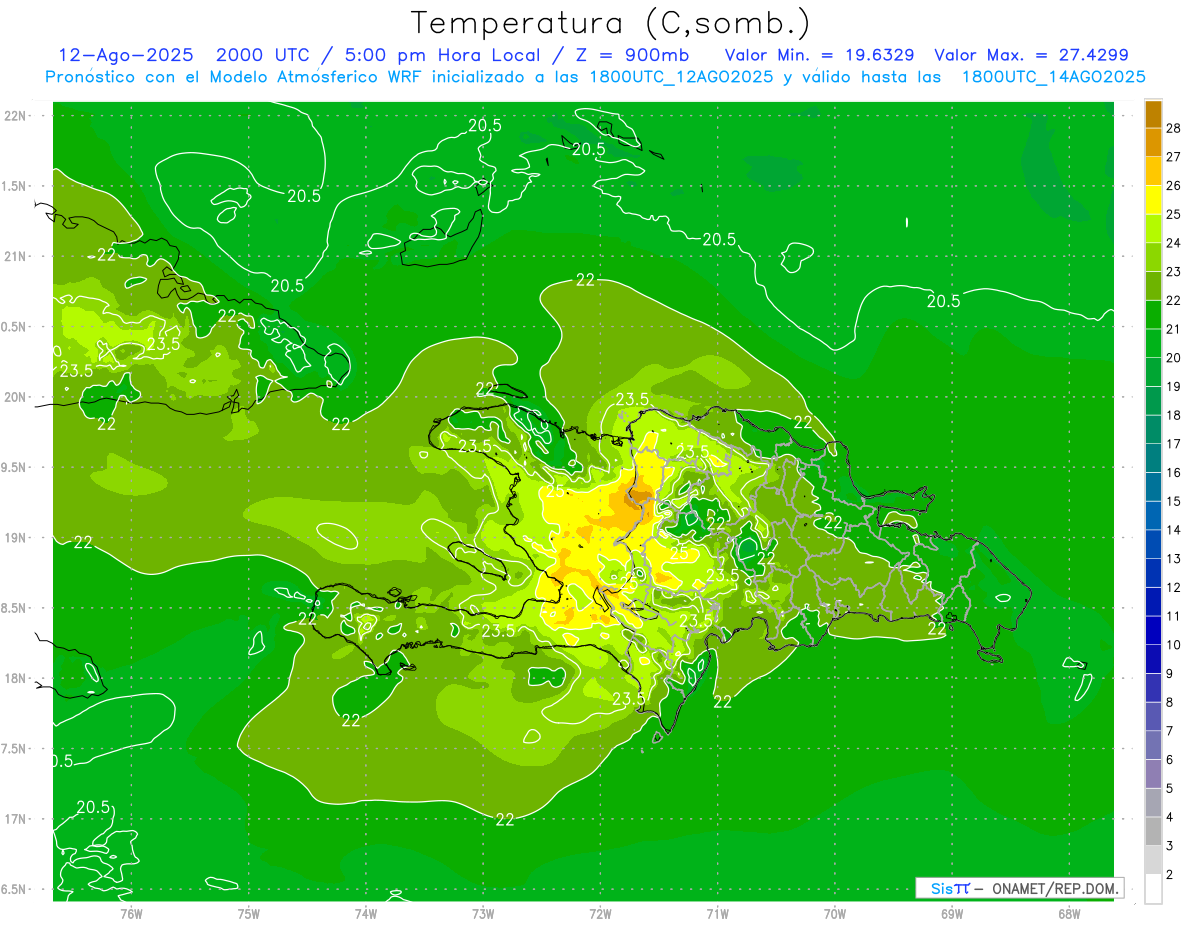This screenshot has height=927, width=1200.
Task: Click the teal swatch between 16 and 17
Action: (x=1153, y=458)
